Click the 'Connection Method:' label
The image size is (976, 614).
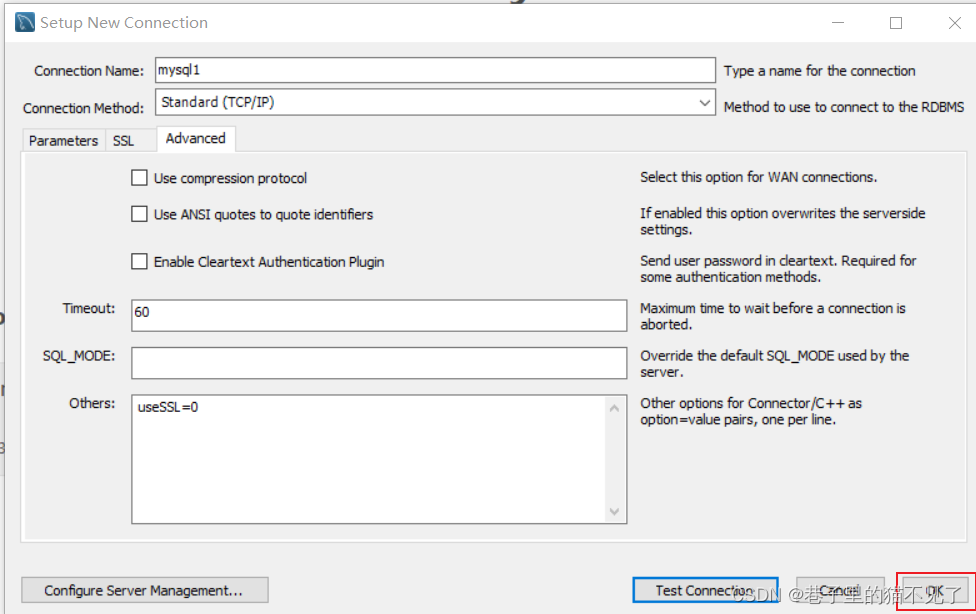pos(83,108)
